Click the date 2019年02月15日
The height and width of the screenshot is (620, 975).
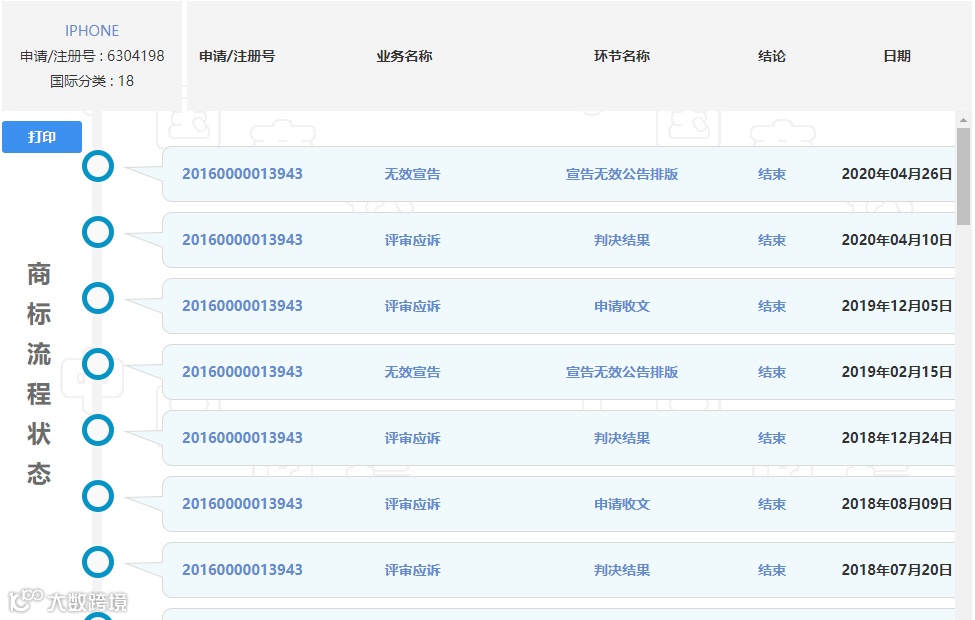coord(897,372)
